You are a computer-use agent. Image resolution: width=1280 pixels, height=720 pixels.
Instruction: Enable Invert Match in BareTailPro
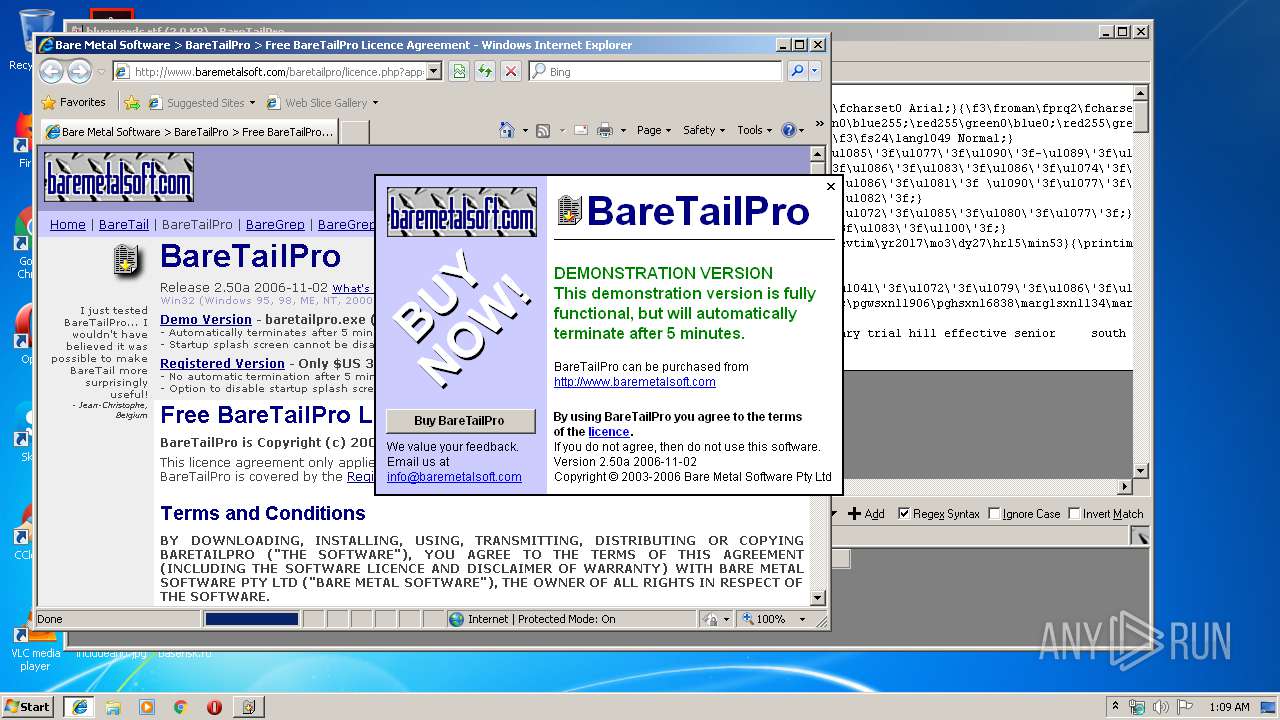point(1075,514)
